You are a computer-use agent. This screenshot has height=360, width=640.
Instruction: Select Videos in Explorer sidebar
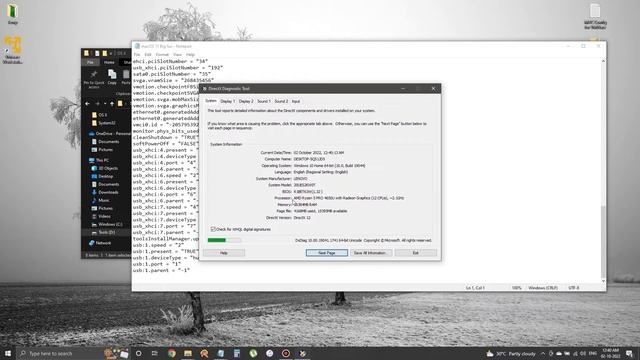[101, 216]
